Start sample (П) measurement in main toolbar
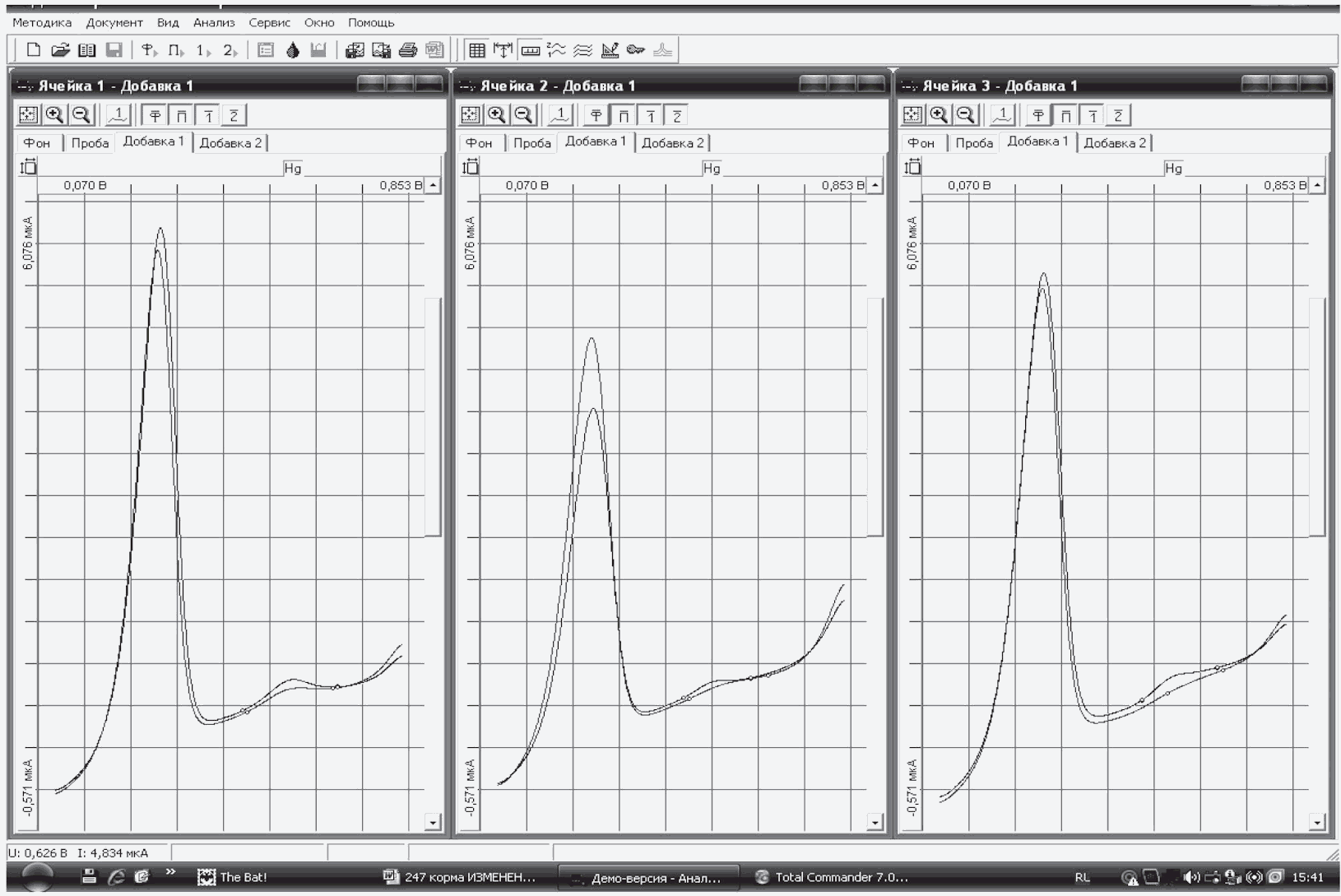The height and width of the screenshot is (896, 1341). pyautogui.click(x=176, y=50)
